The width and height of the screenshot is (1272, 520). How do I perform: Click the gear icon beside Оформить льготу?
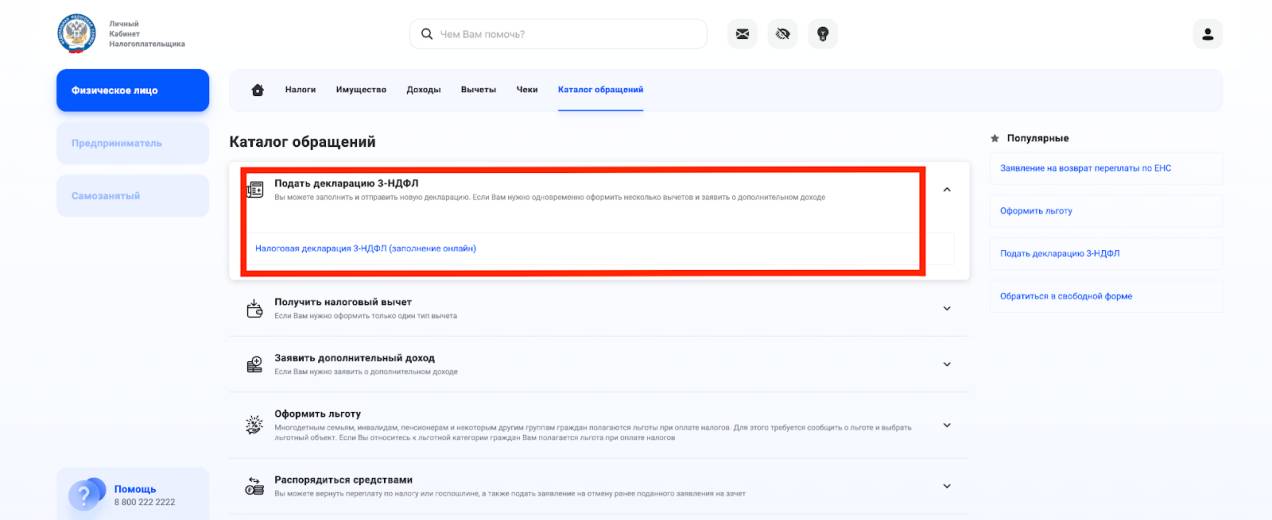tap(254, 425)
